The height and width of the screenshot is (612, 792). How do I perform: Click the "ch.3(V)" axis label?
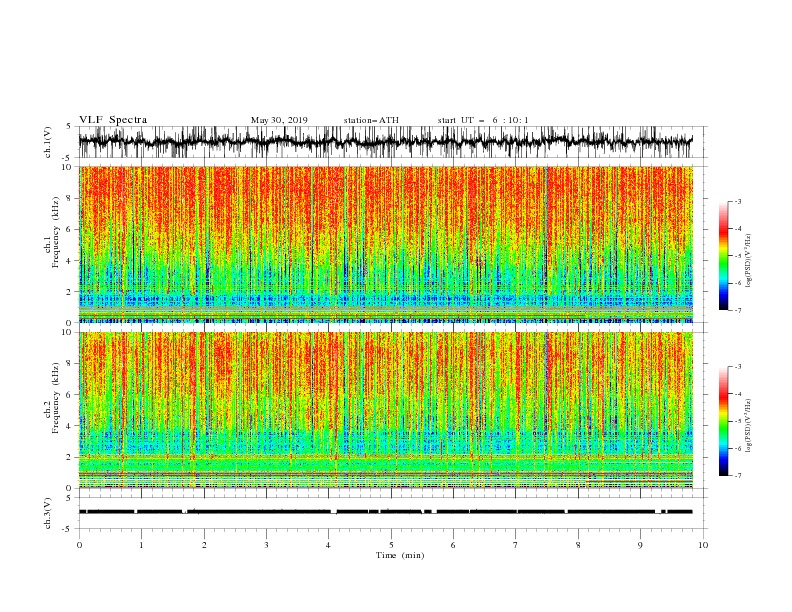click(x=48, y=513)
